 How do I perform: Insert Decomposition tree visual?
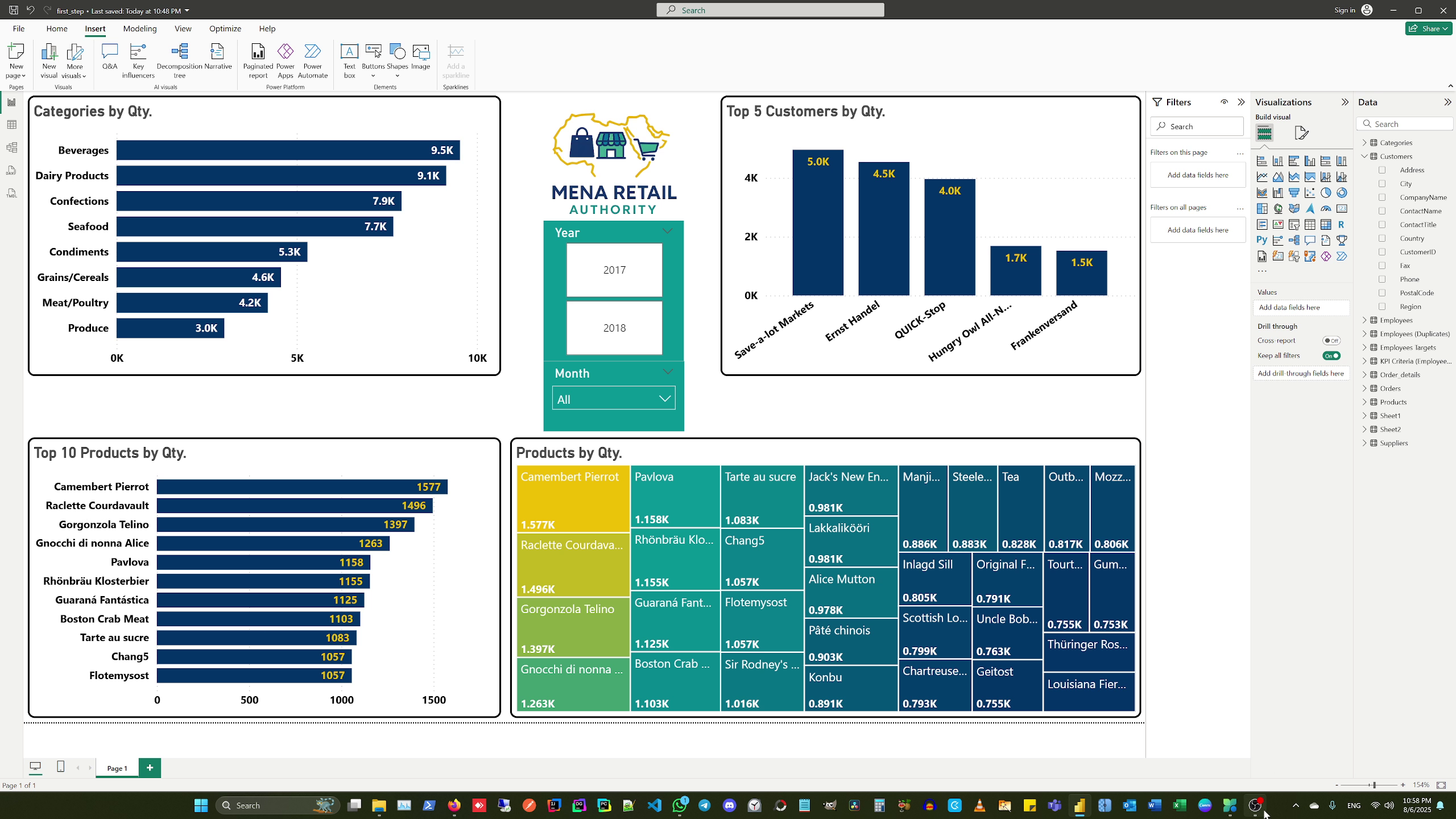(x=180, y=61)
